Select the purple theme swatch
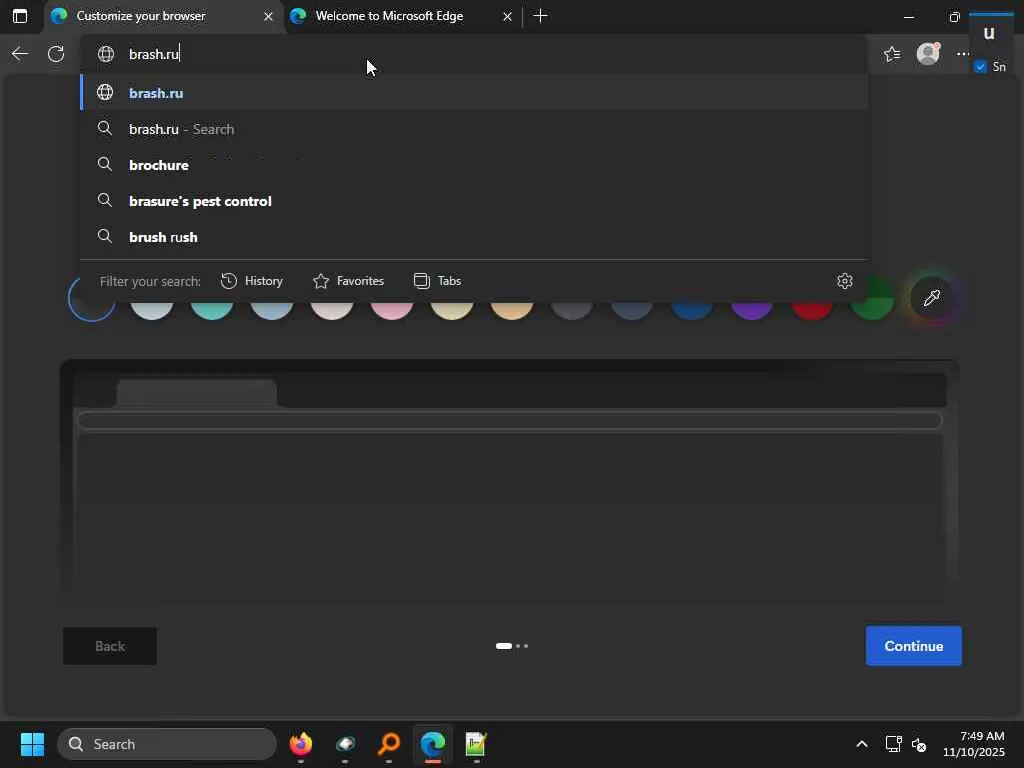1024x768 pixels. pos(752,310)
